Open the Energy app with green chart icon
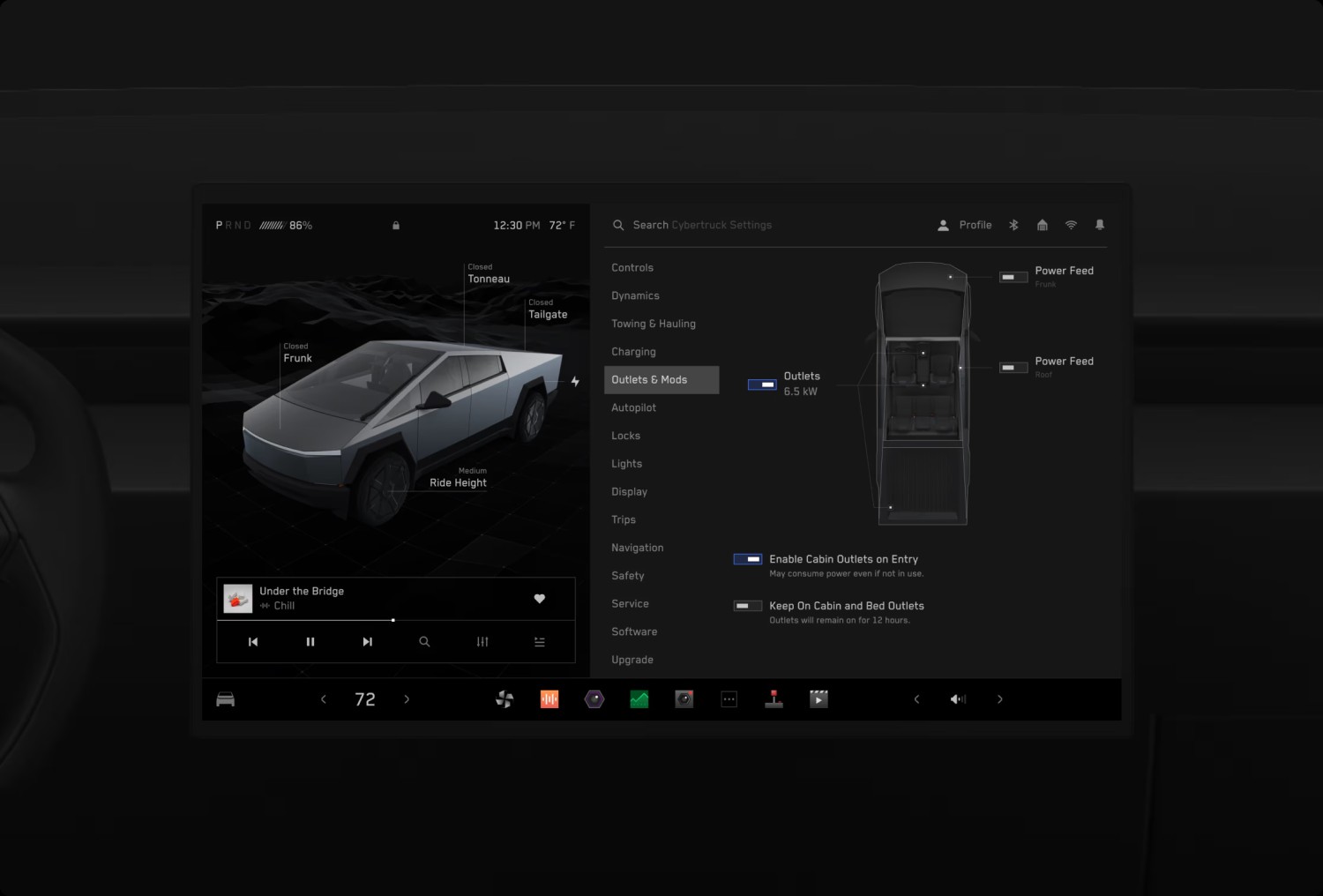This screenshot has height=896, width=1323. click(x=639, y=698)
